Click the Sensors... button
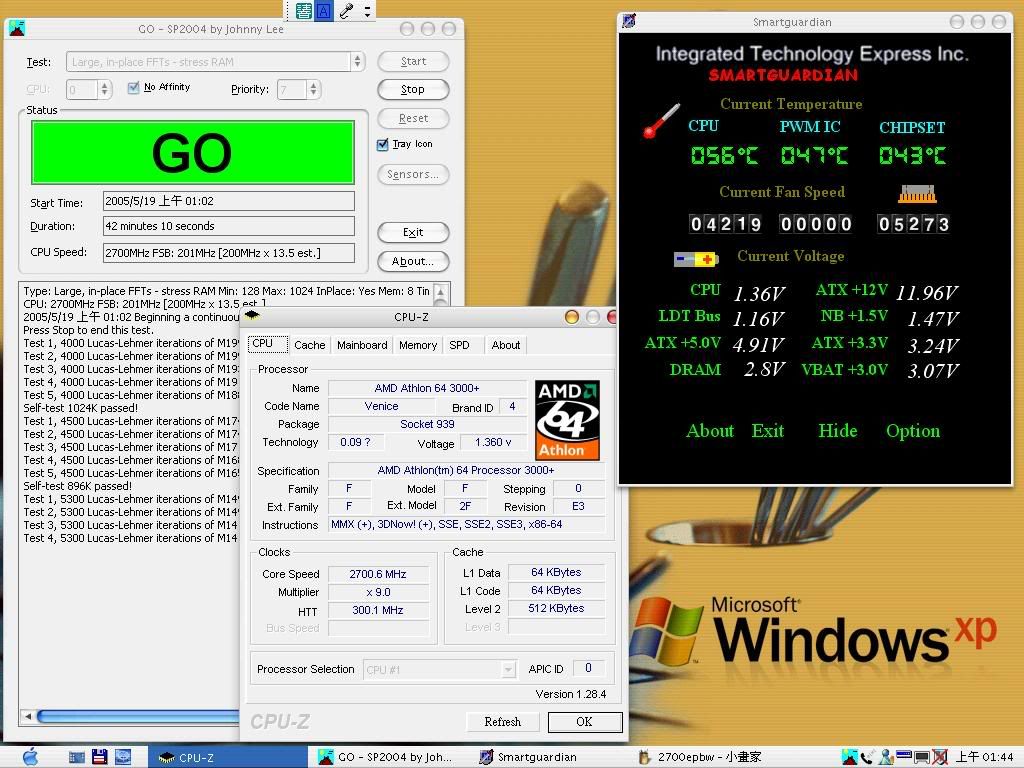The height and width of the screenshot is (768, 1024). click(x=413, y=174)
